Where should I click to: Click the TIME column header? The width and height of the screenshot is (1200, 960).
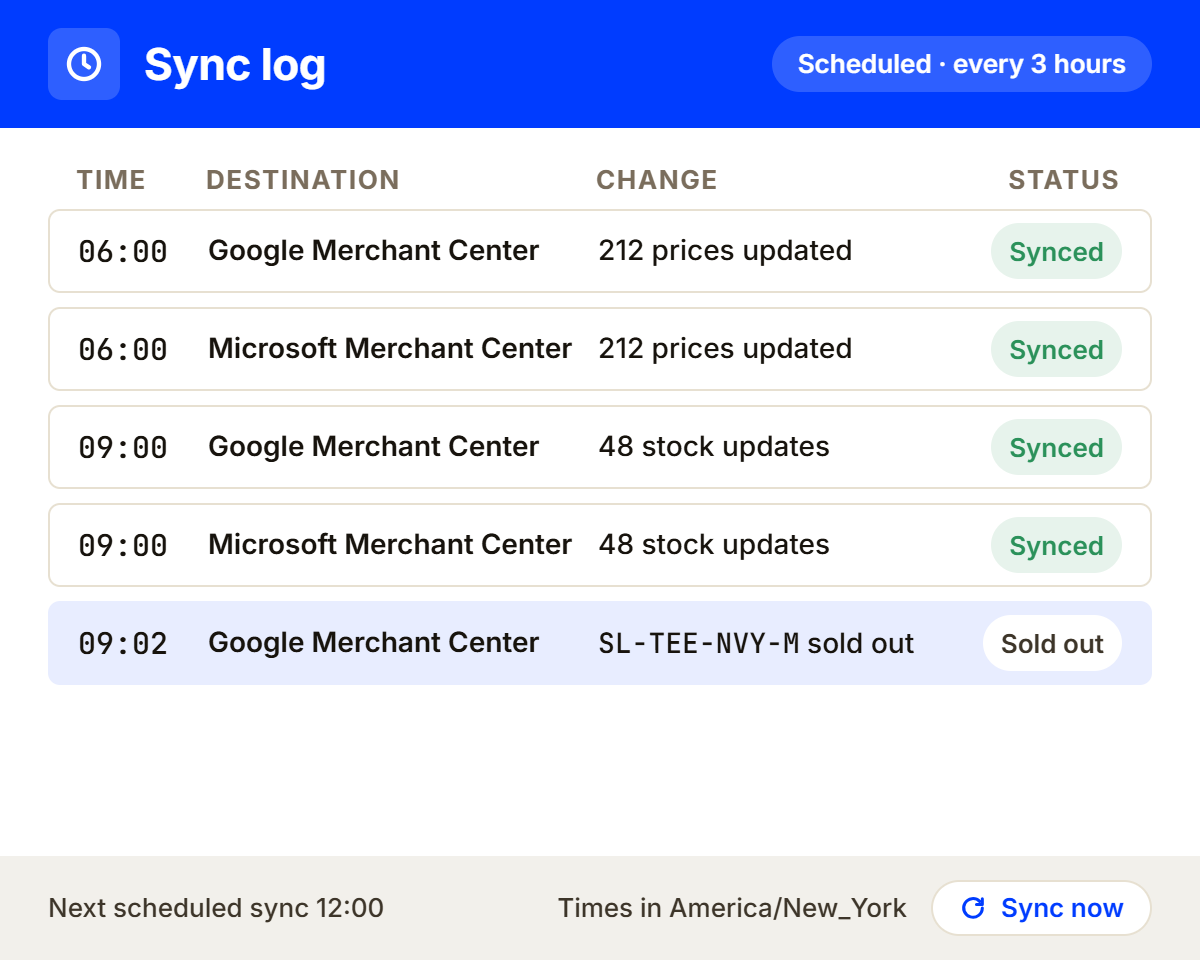coord(111,180)
